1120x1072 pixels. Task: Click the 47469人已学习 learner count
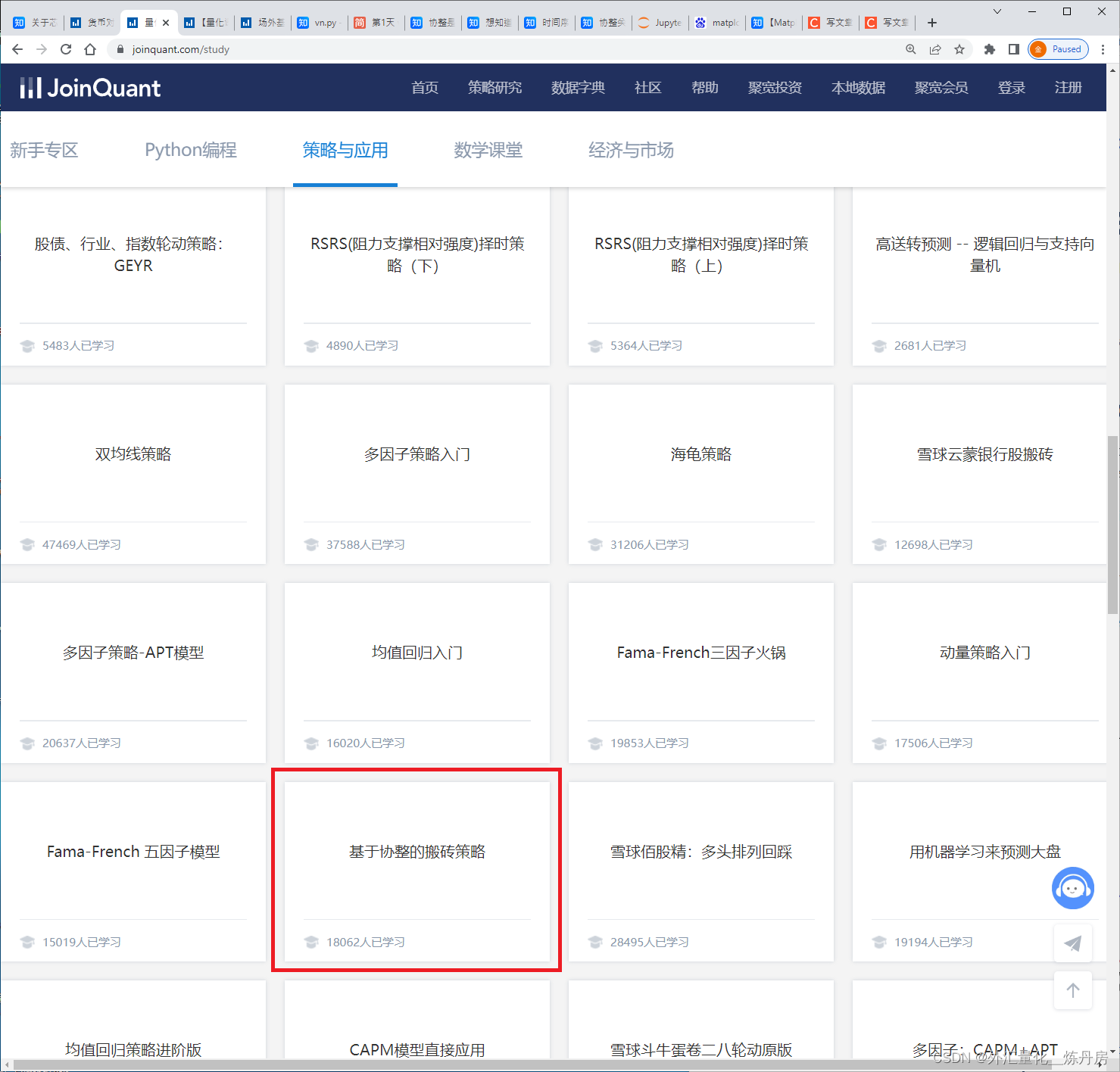82,544
